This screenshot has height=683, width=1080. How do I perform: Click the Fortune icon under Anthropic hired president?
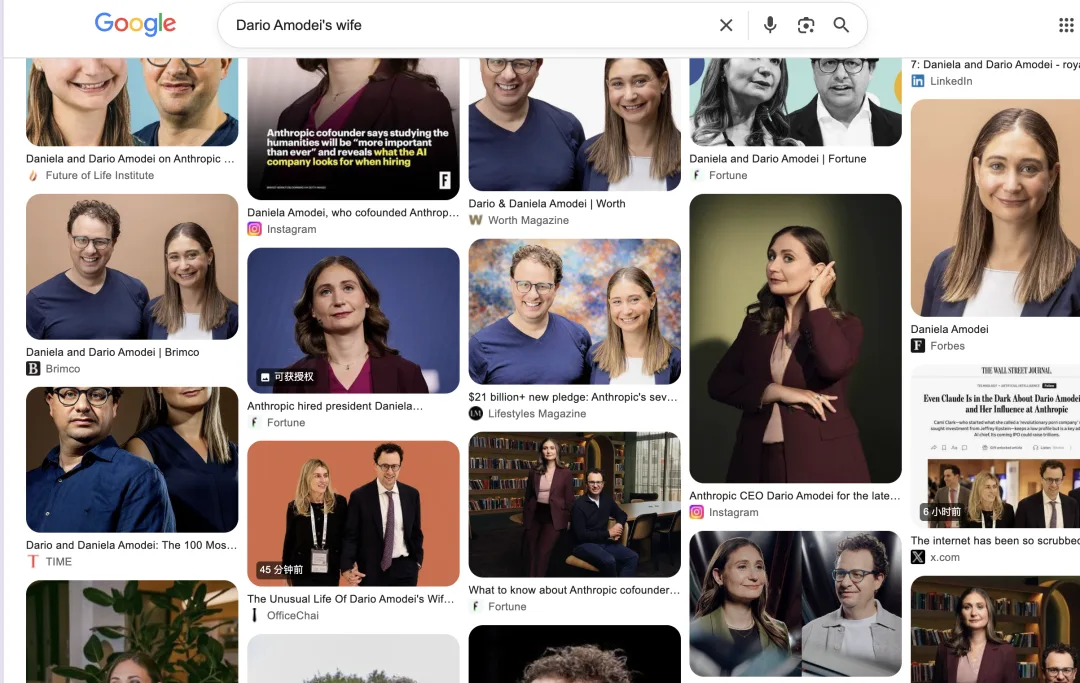pos(254,423)
